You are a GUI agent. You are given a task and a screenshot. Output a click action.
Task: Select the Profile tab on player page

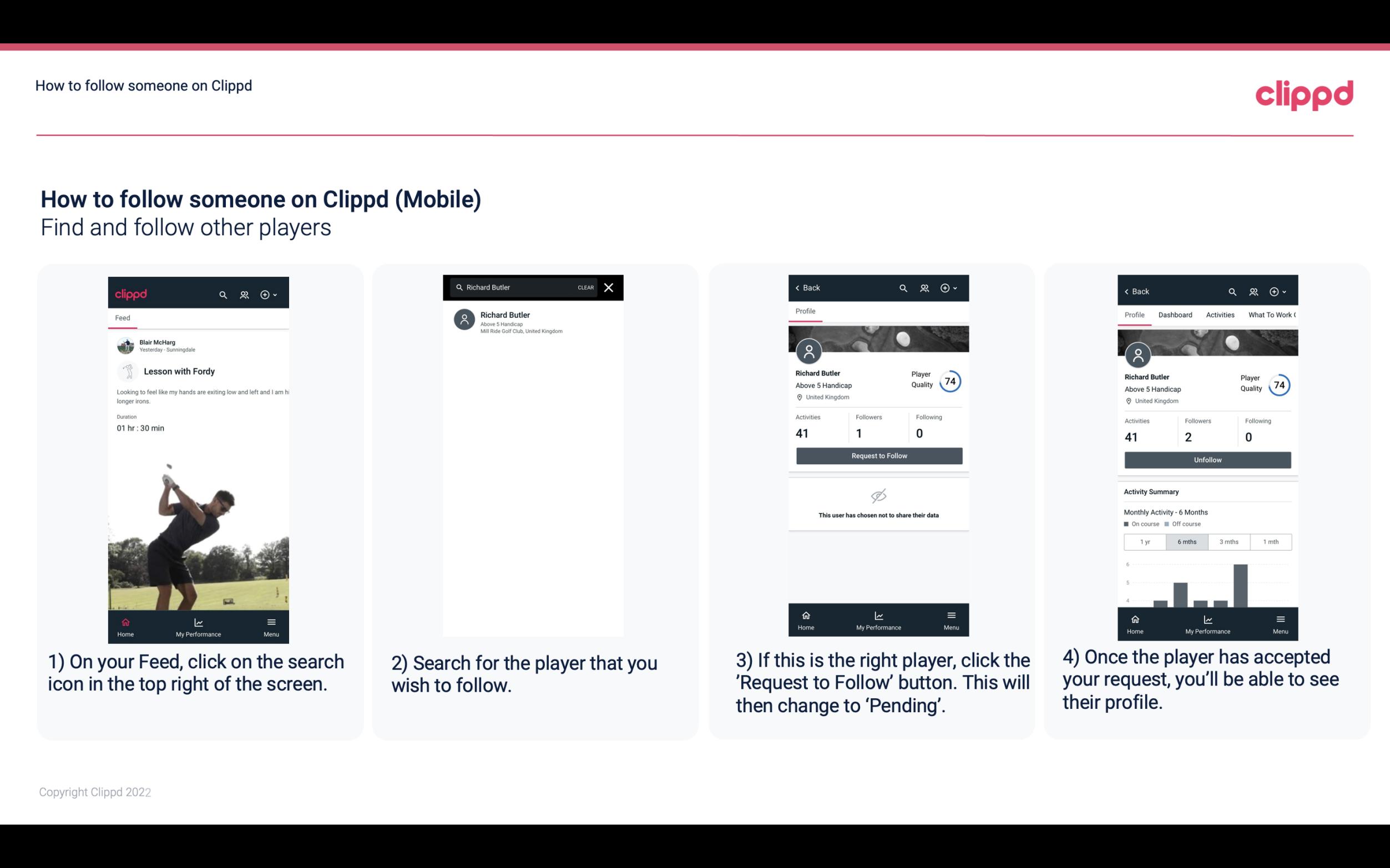click(x=805, y=311)
